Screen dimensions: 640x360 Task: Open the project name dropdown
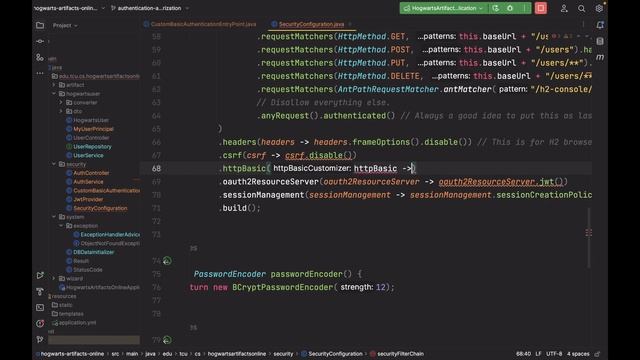[x=69, y=8]
